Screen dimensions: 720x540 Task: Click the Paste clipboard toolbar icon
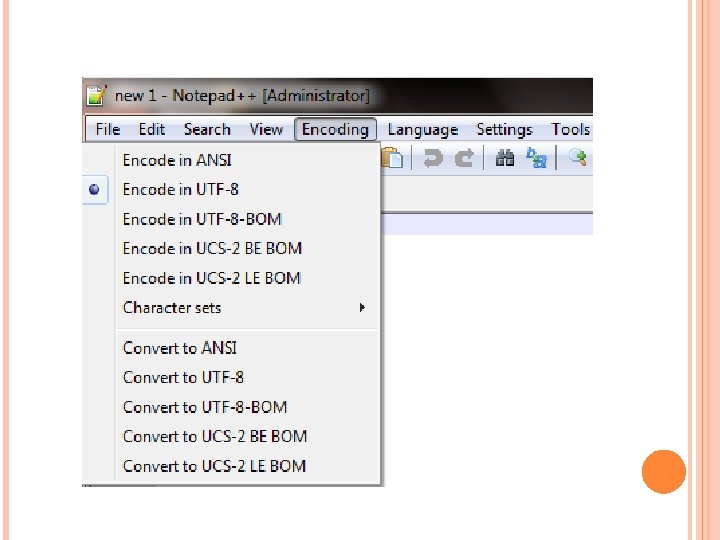[393, 158]
